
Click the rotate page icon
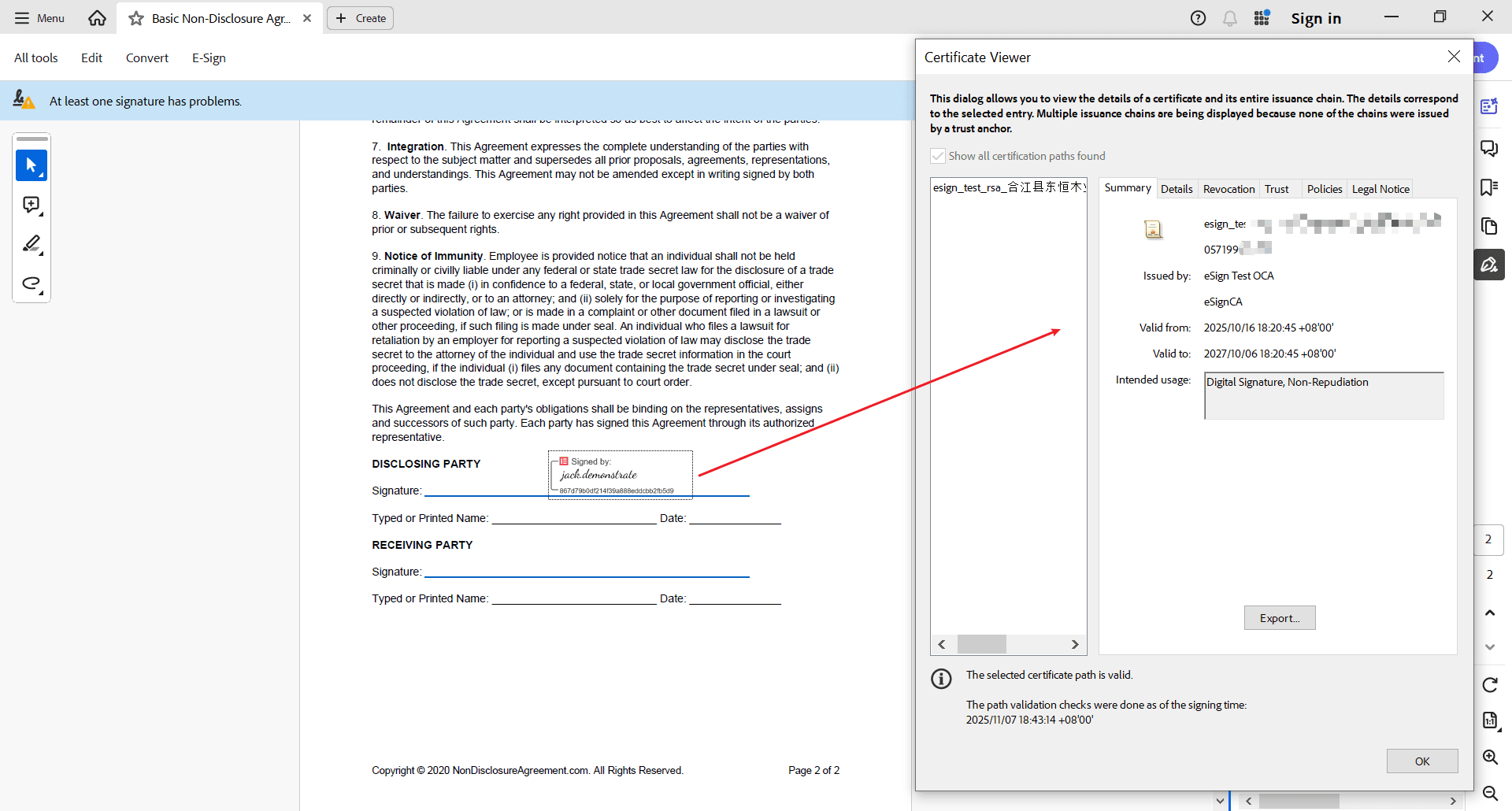[x=1489, y=685]
